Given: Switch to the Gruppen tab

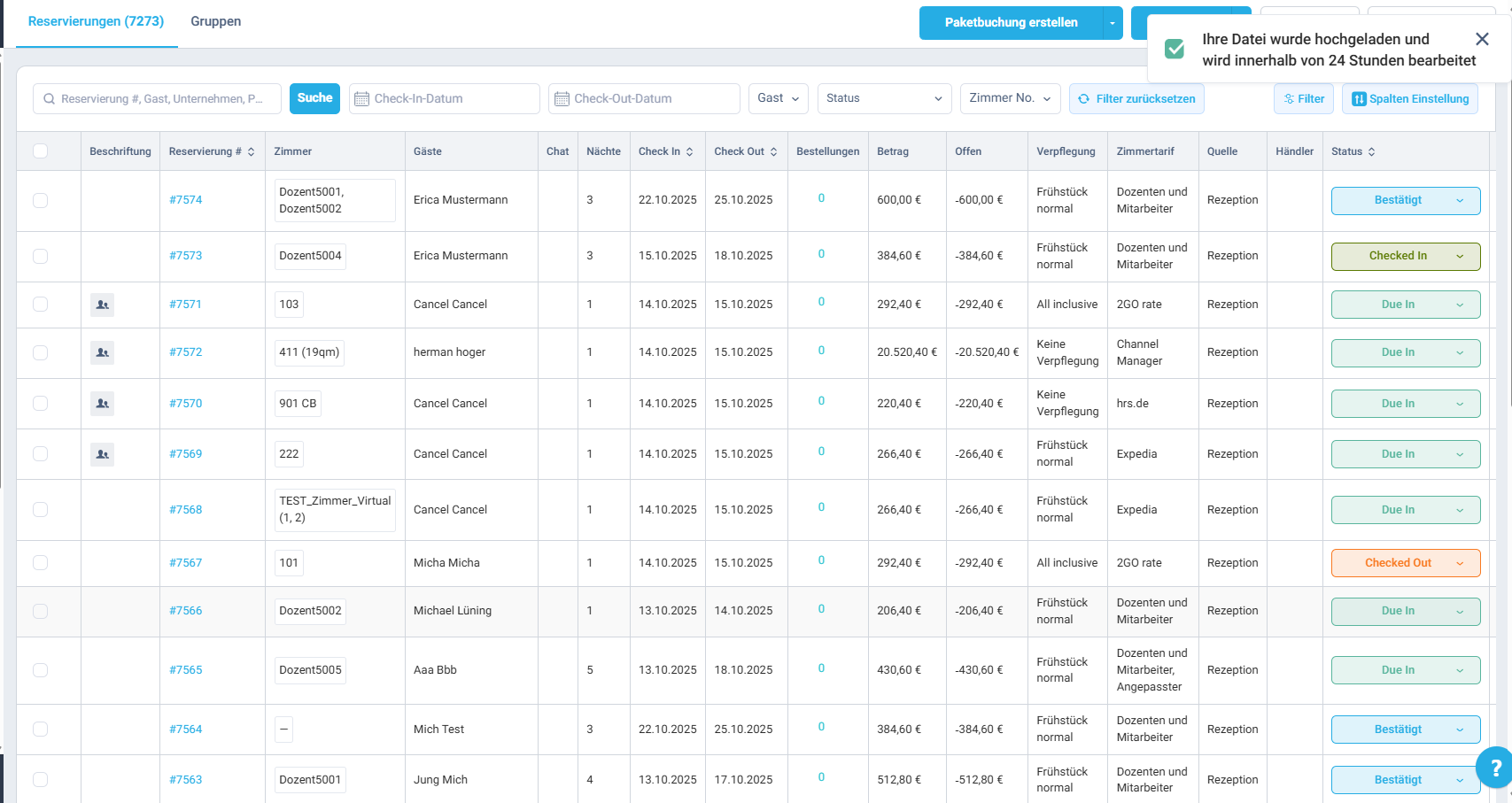Looking at the screenshot, I should [x=215, y=21].
